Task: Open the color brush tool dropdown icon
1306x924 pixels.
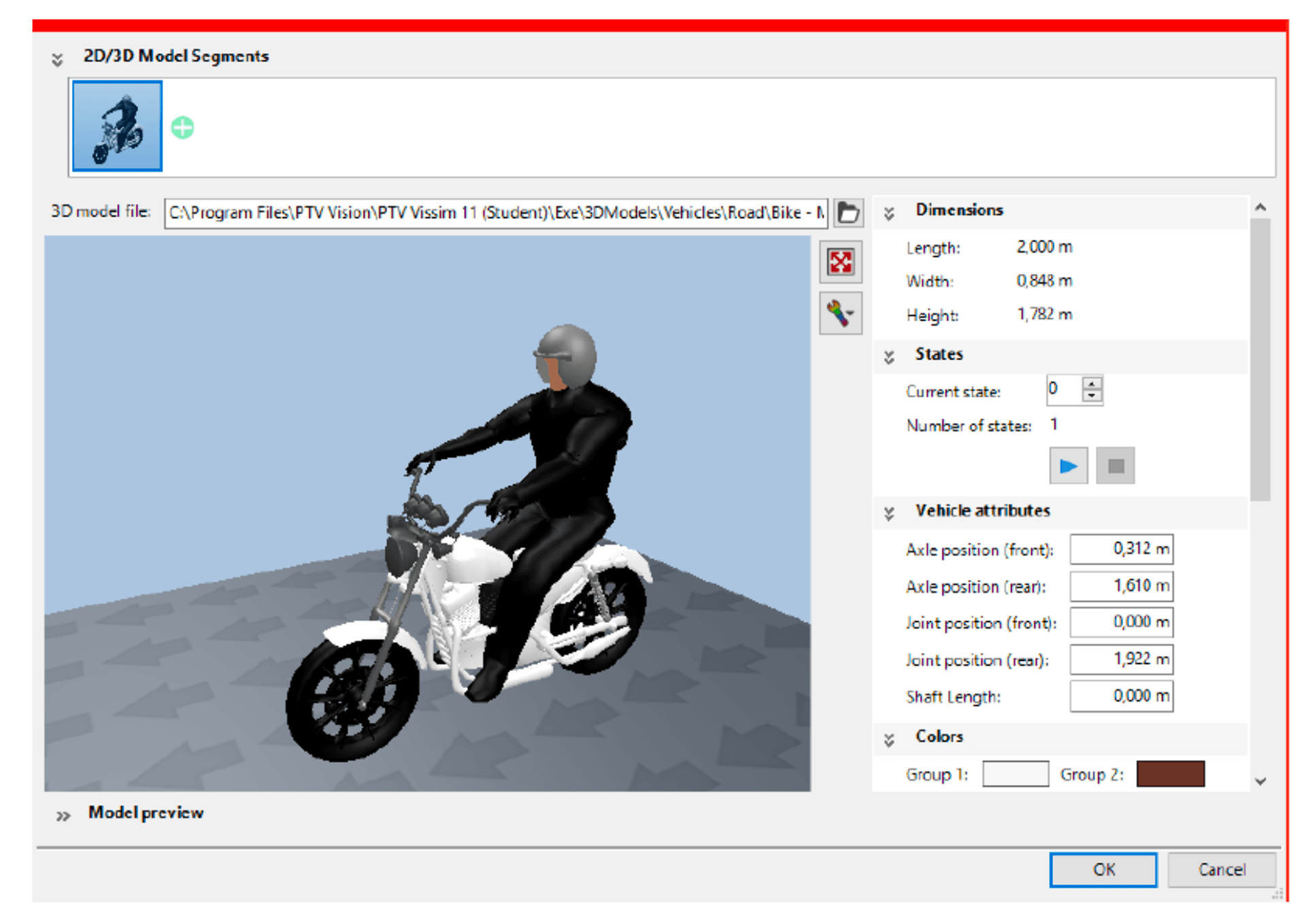Action: point(841,313)
